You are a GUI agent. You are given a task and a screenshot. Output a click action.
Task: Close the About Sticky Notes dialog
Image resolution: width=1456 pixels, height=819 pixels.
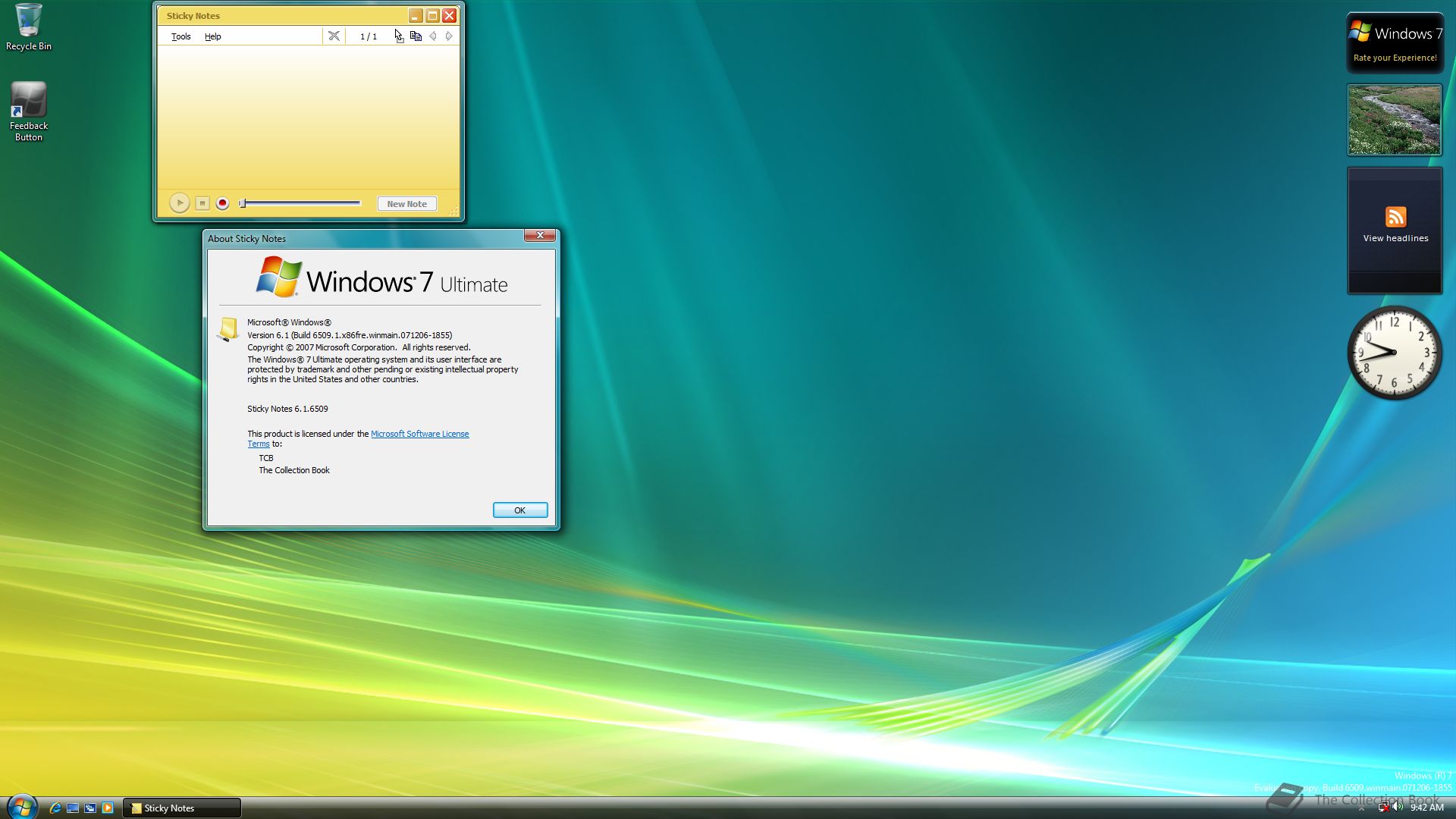click(x=540, y=235)
